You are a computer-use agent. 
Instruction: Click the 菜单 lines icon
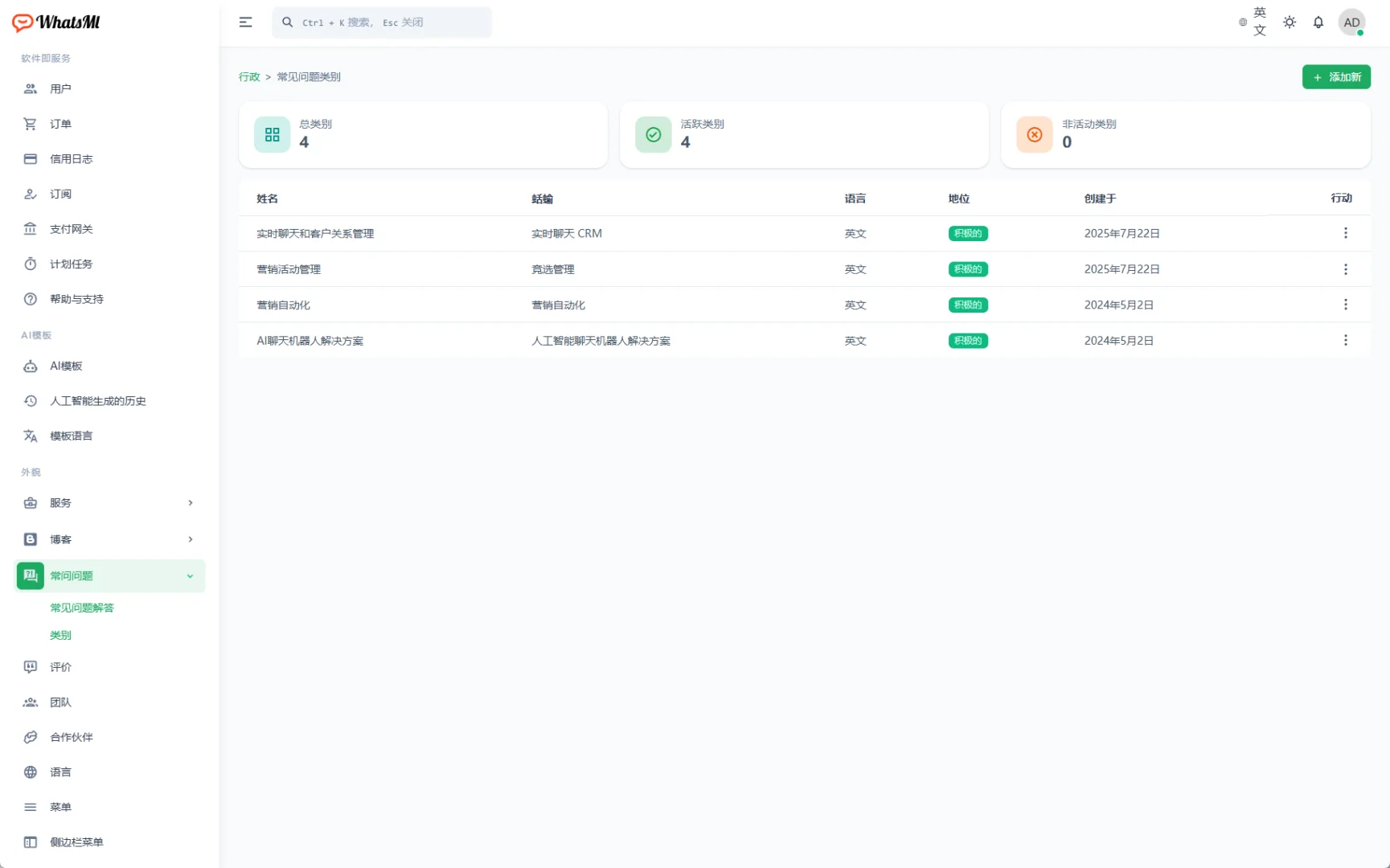click(31, 807)
